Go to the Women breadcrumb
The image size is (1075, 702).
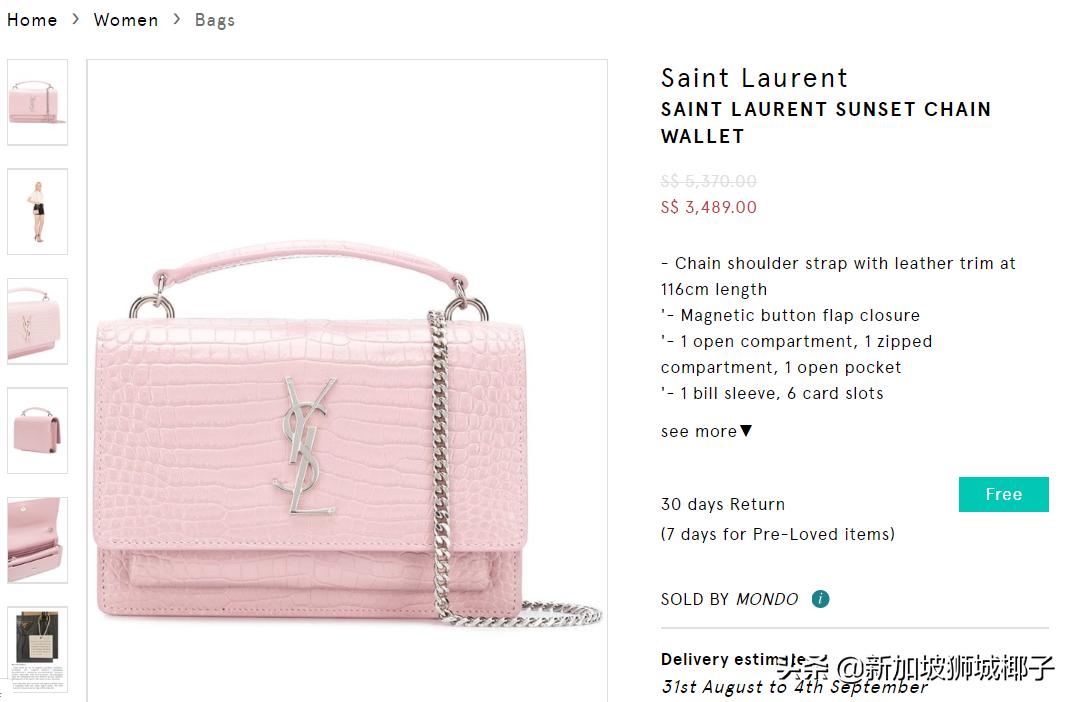(125, 20)
